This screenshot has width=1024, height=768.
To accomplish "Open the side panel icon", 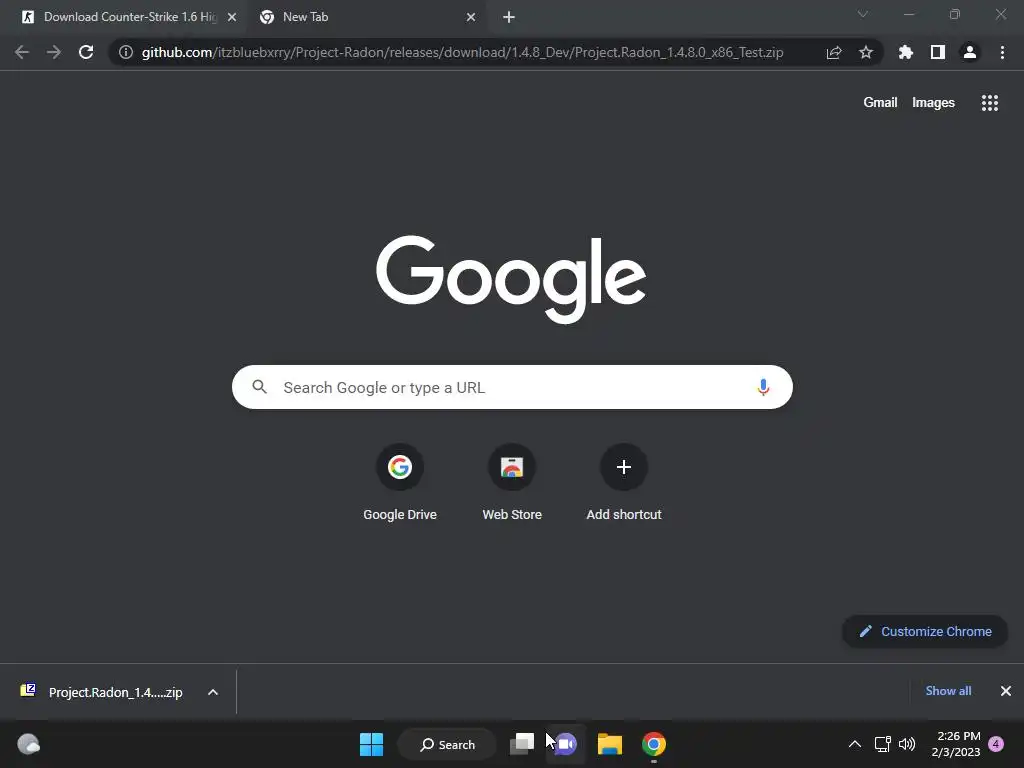I will click(938, 52).
